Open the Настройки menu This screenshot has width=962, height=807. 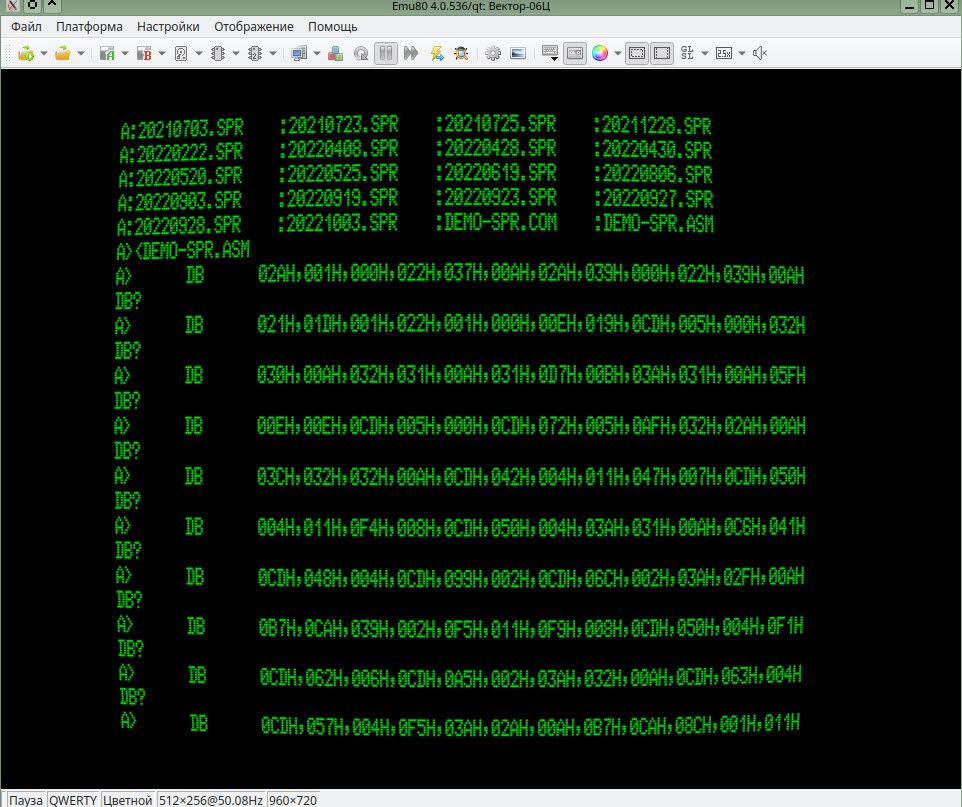tap(168, 26)
